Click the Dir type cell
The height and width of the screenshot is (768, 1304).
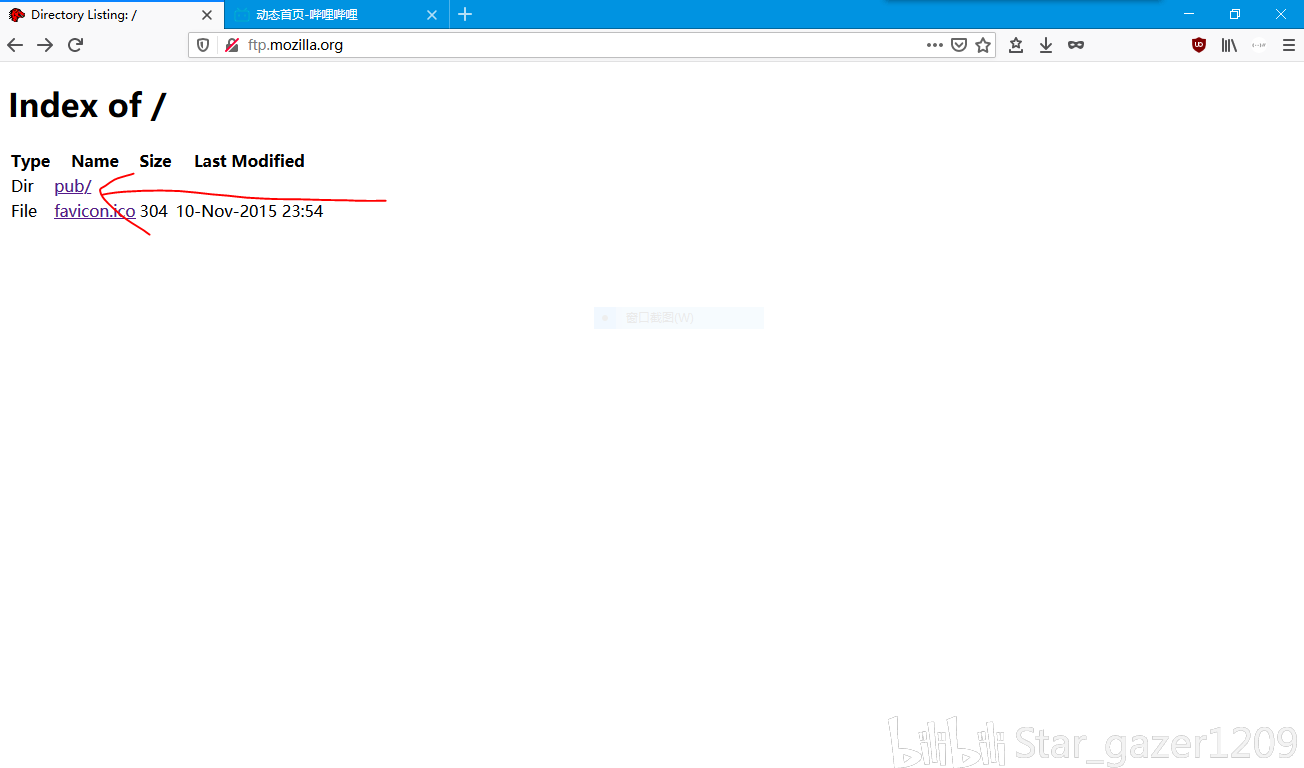(x=22, y=186)
